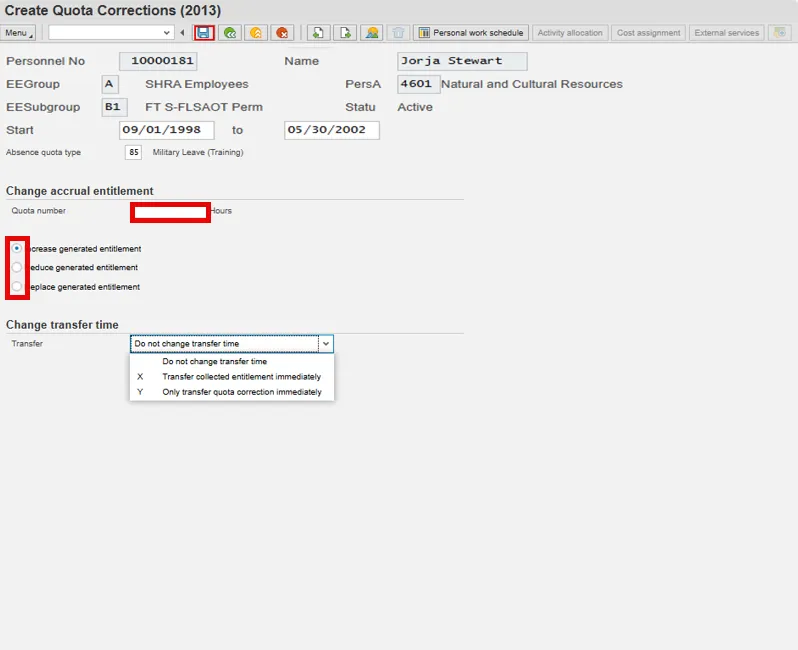Click the Absence quota type field 85

coord(133,152)
